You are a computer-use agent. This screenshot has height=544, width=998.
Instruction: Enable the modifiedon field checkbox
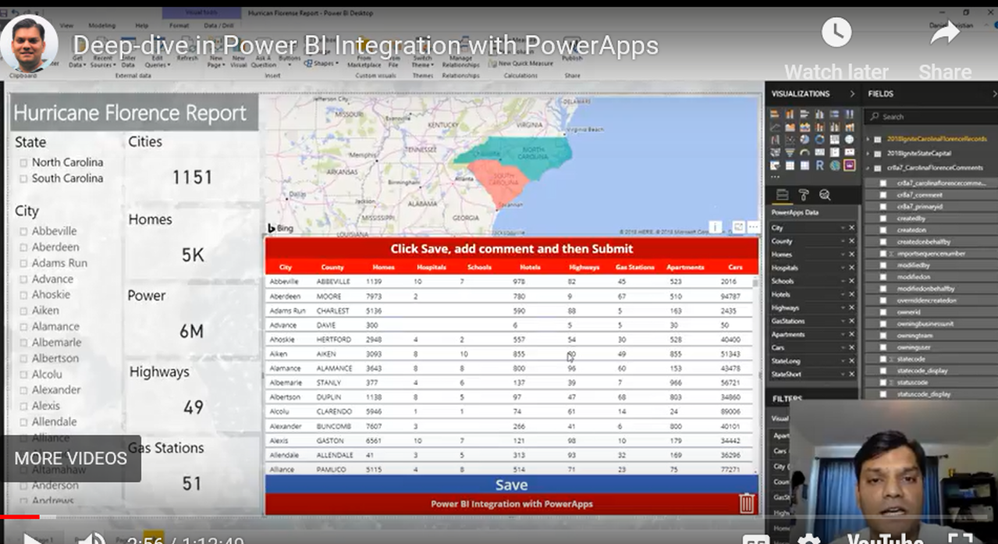pyautogui.click(x=883, y=277)
